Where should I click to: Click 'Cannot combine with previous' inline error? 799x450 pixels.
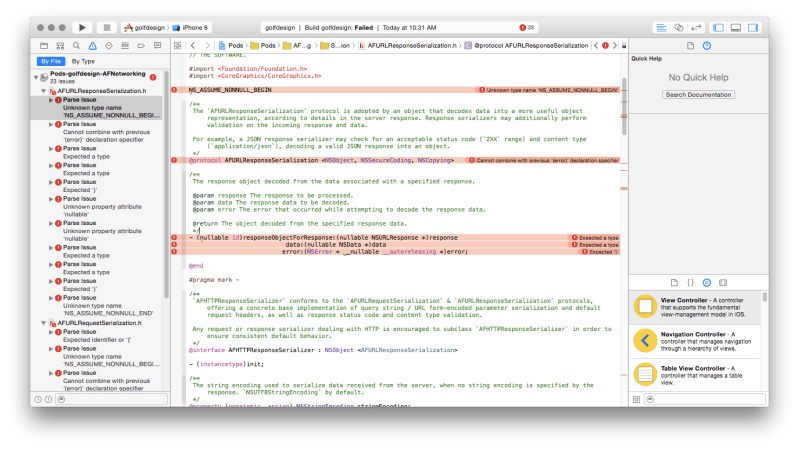click(x=544, y=160)
